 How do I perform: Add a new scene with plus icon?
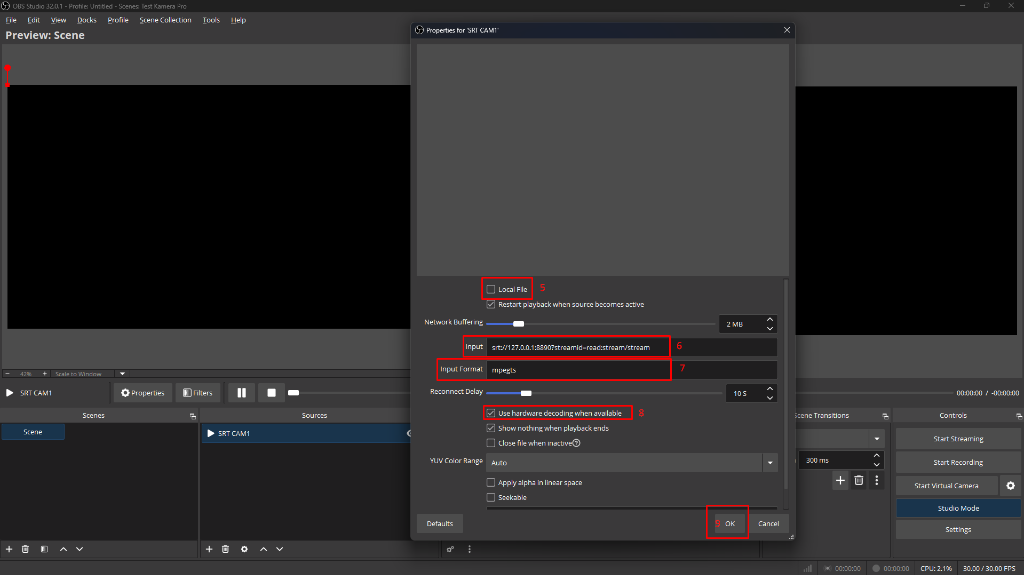[x=9, y=550]
